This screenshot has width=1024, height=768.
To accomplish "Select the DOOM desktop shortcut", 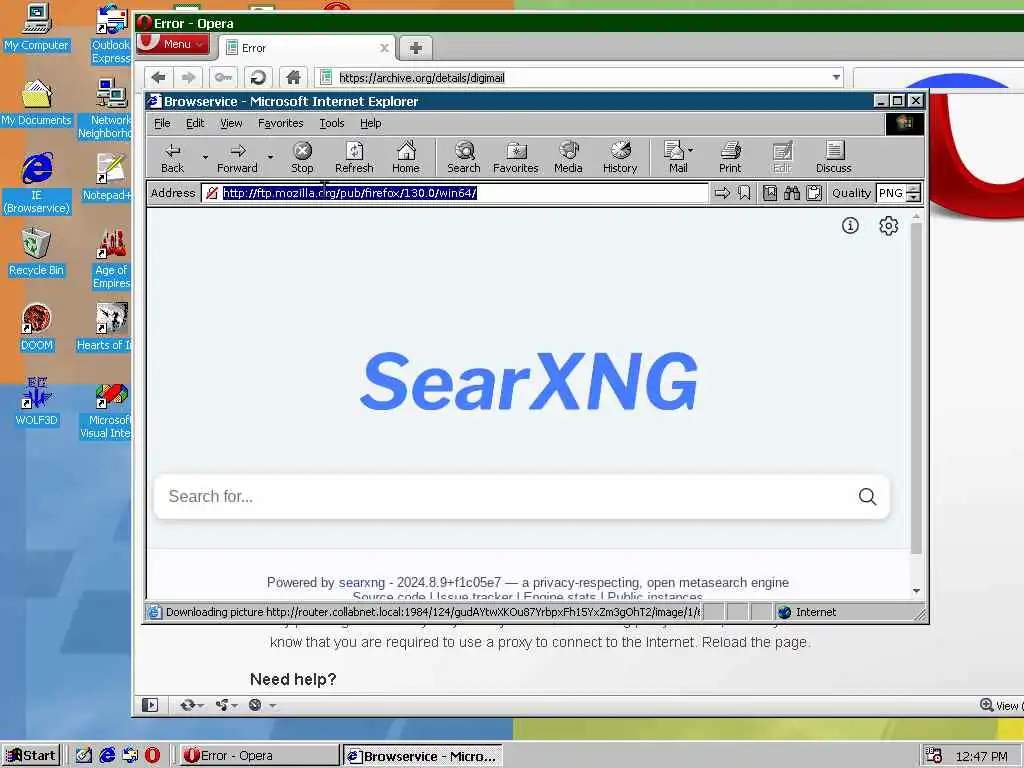I will tap(36, 328).
